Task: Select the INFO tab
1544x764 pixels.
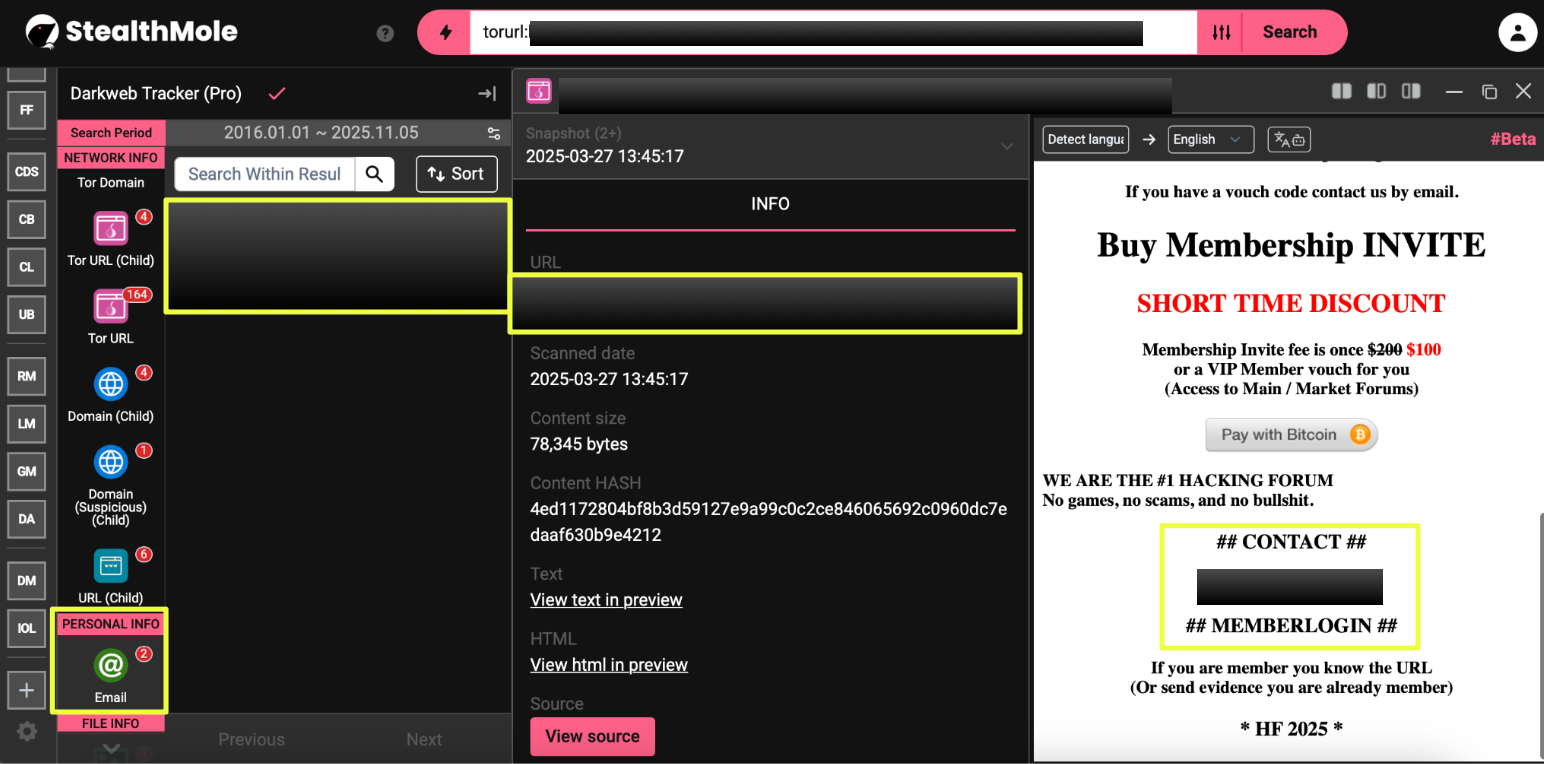Action: pyautogui.click(x=770, y=204)
